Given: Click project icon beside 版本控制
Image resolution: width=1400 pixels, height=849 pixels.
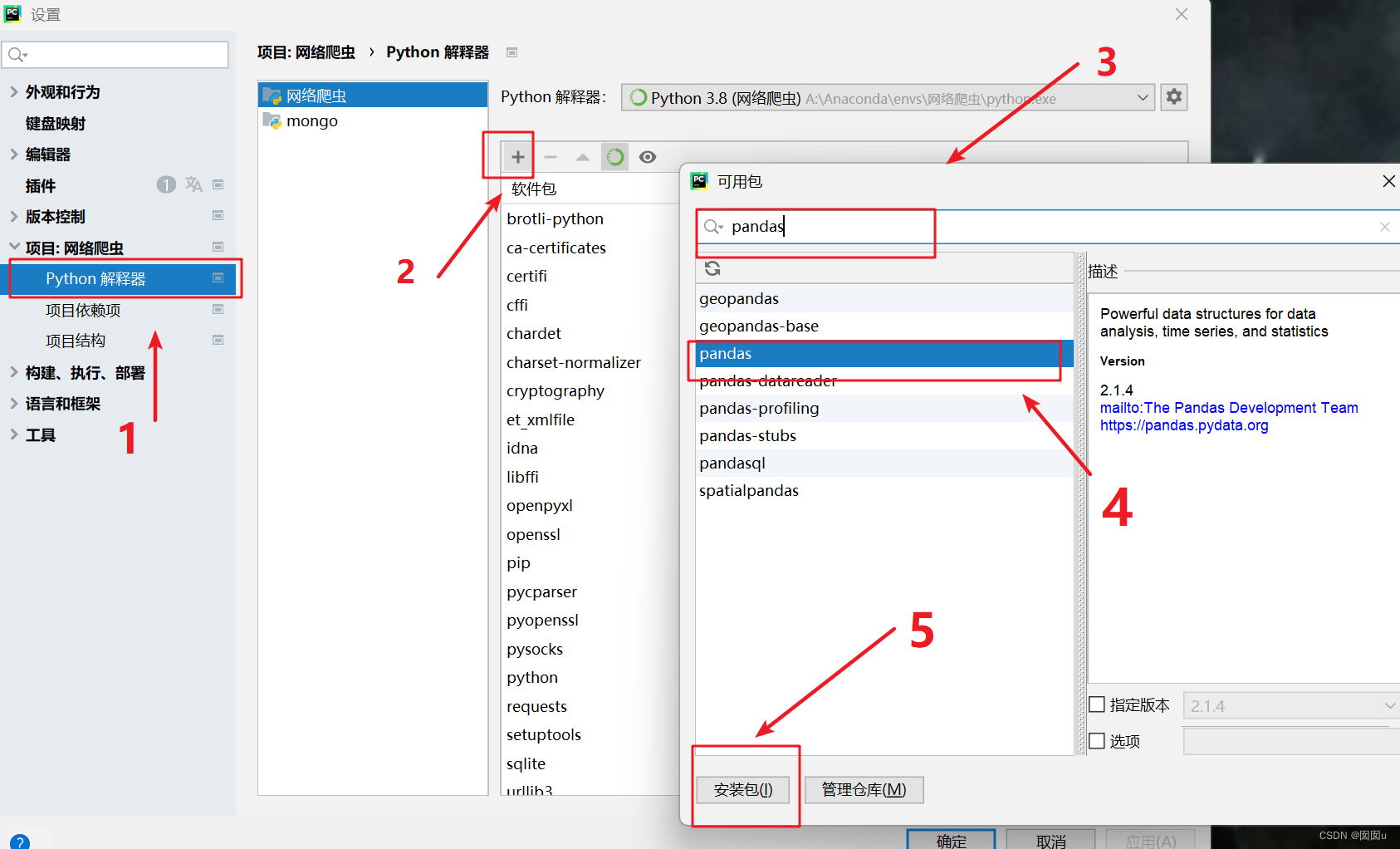Looking at the screenshot, I should click(x=218, y=215).
